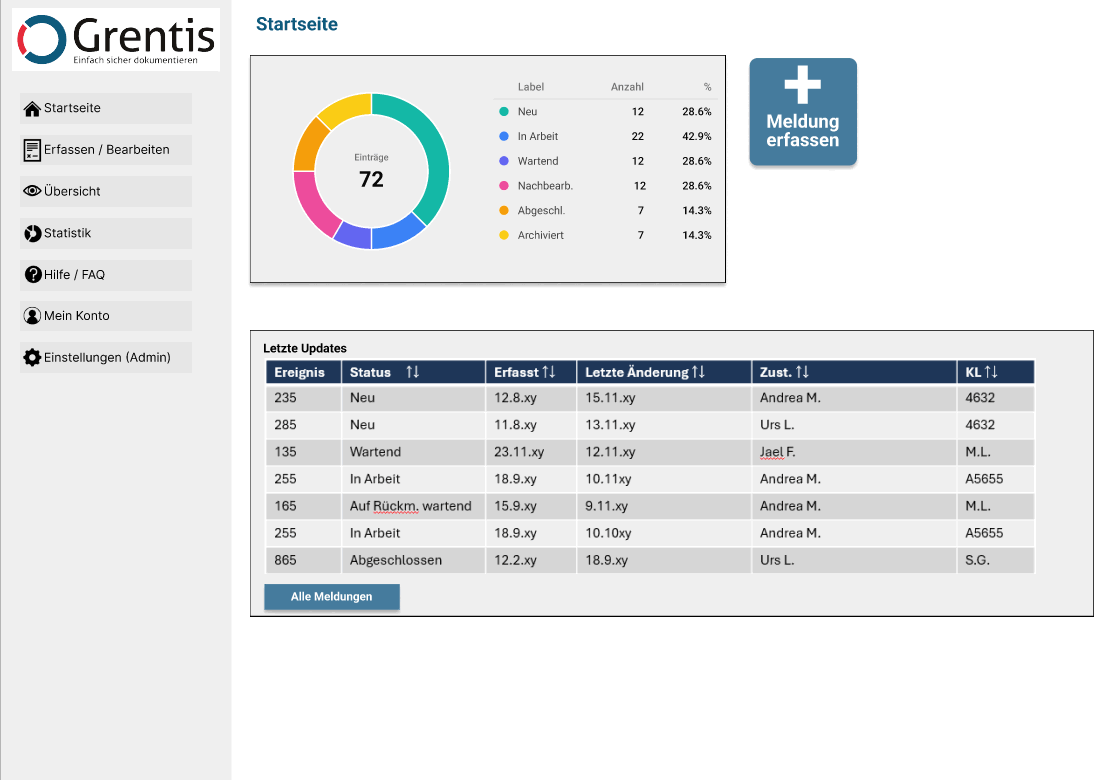1110x780 pixels.
Task: Click the form icon for Erfassen / Bearbeiten
Action: click(32, 150)
